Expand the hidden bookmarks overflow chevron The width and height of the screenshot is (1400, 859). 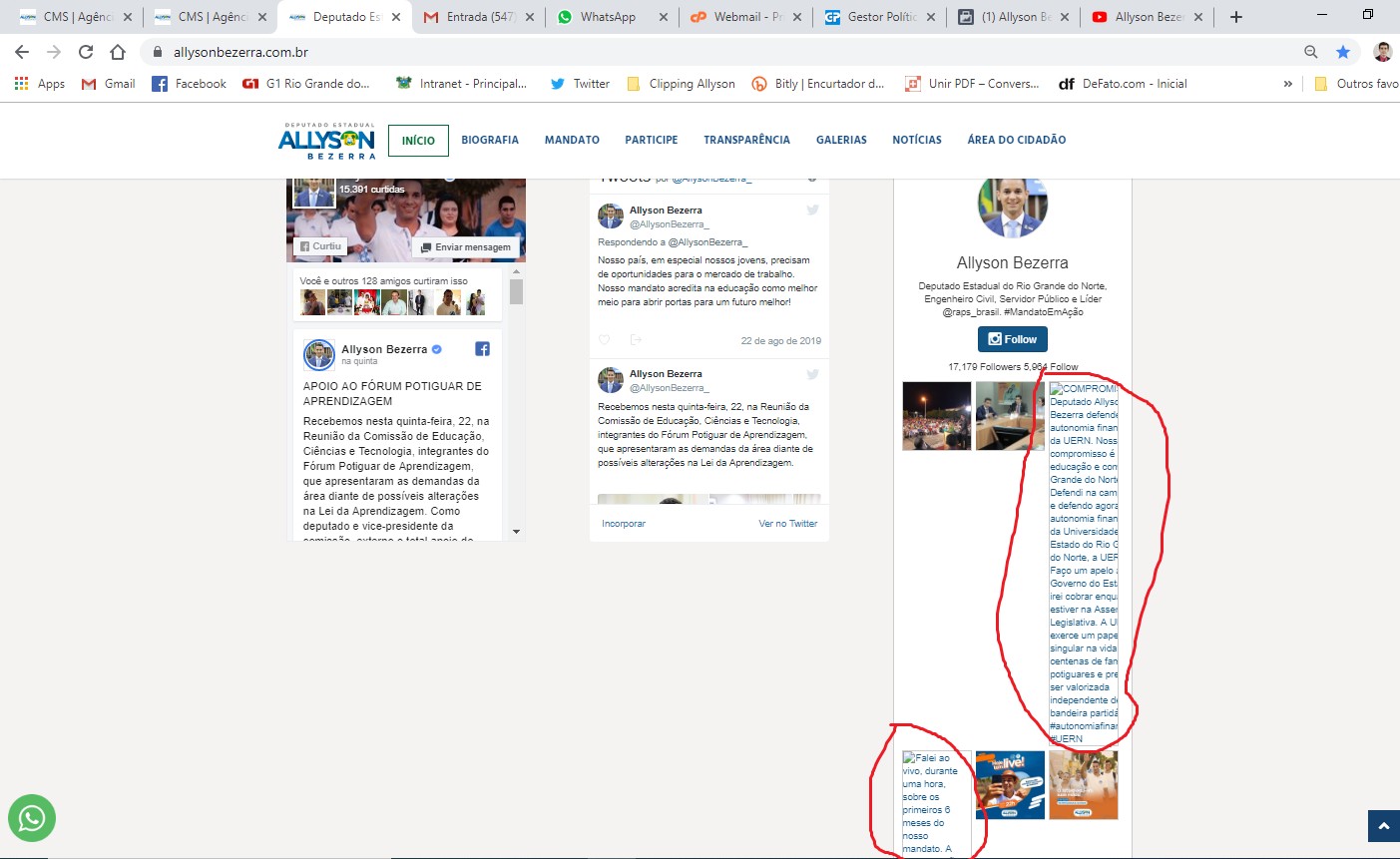1287,84
